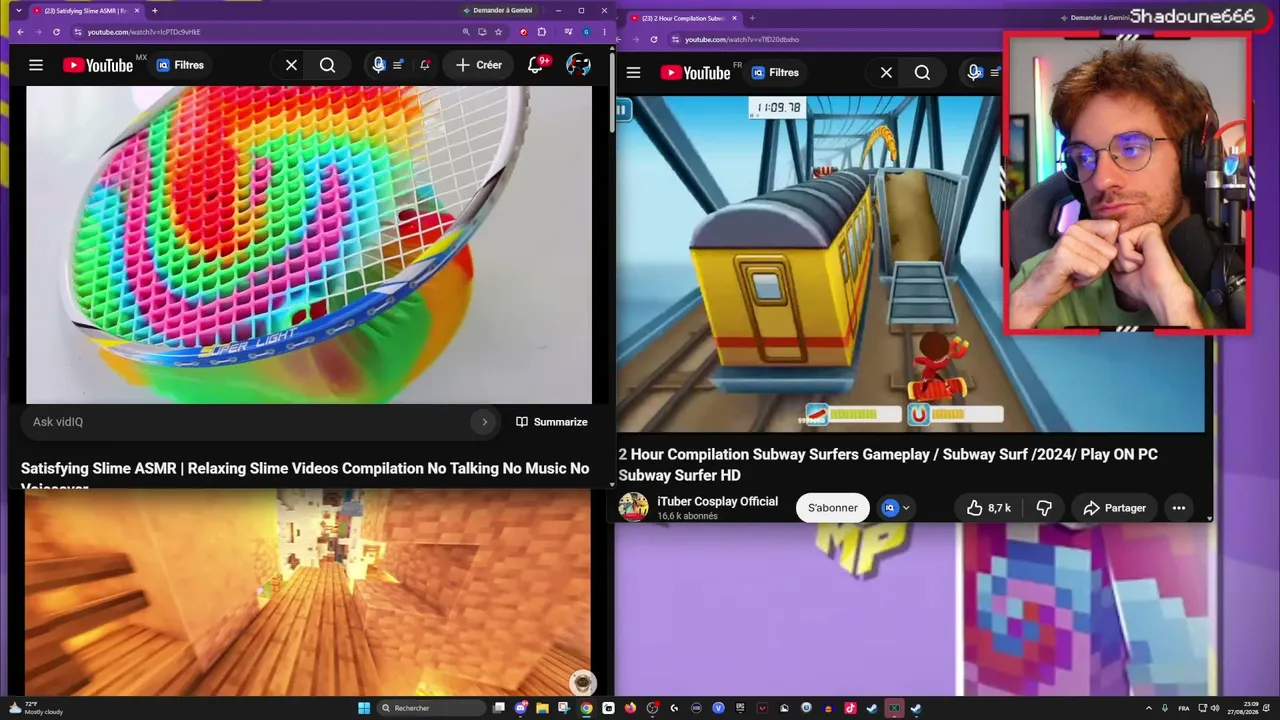Screen dimensions: 1280x720
Task: Click the vidIQ Summarize button
Action: (551, 422)
